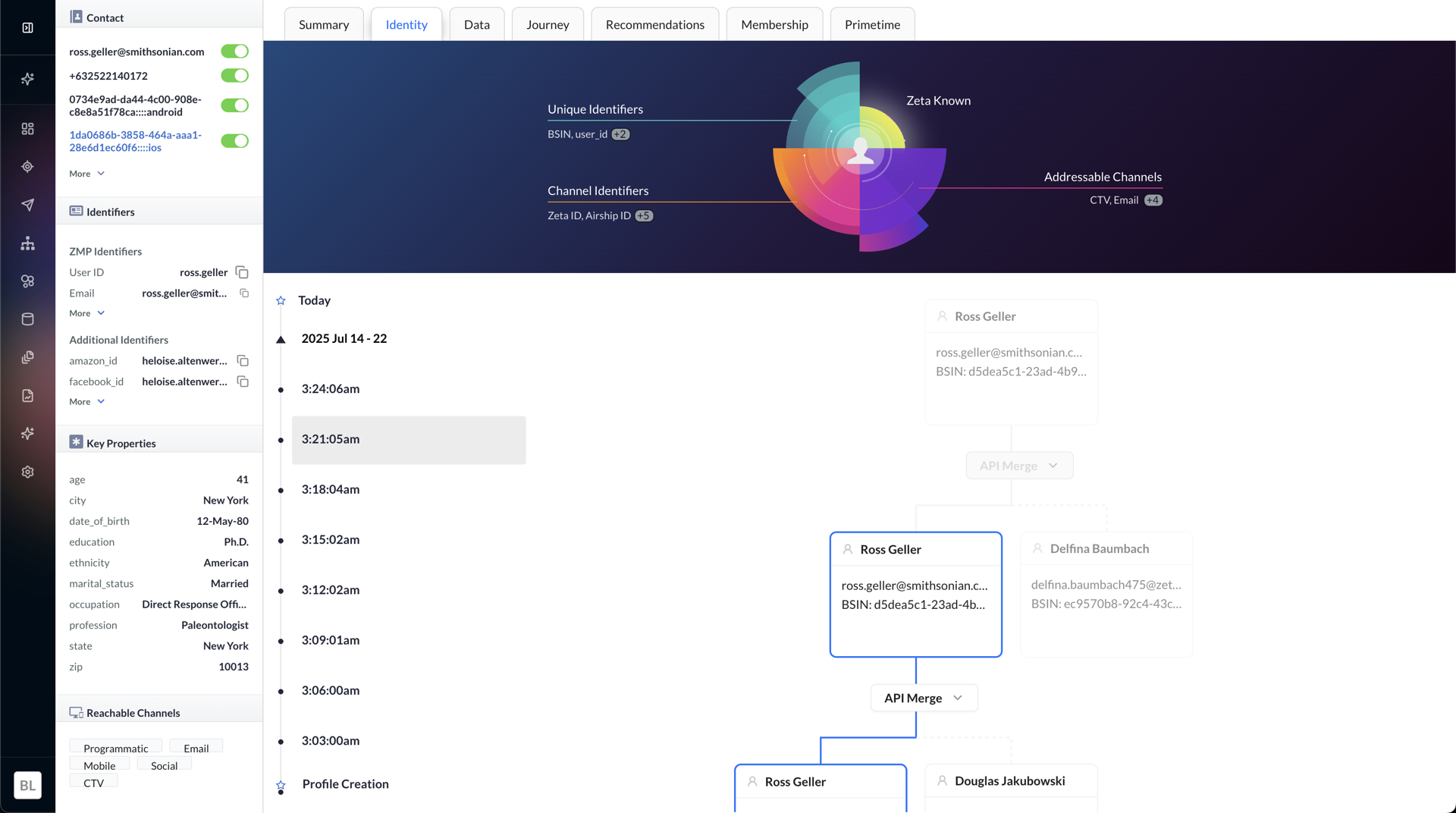The height and width of the screenshot is (813, 1456).
Task: Collapse the 2025 Jul 14 - 22 group
Action: click(281, 340)
